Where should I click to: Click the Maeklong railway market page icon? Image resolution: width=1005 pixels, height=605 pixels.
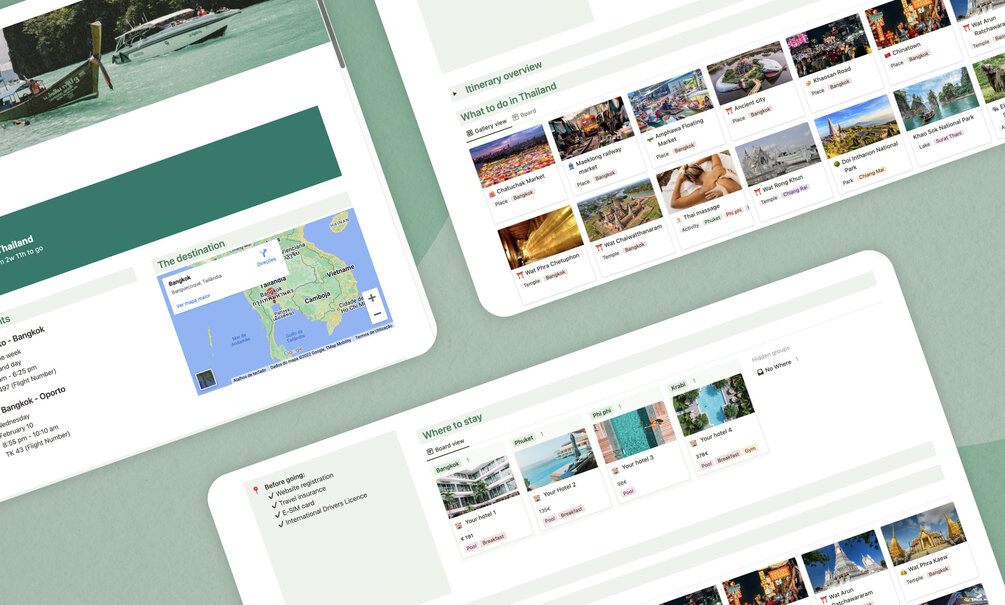tap(571, 166)
